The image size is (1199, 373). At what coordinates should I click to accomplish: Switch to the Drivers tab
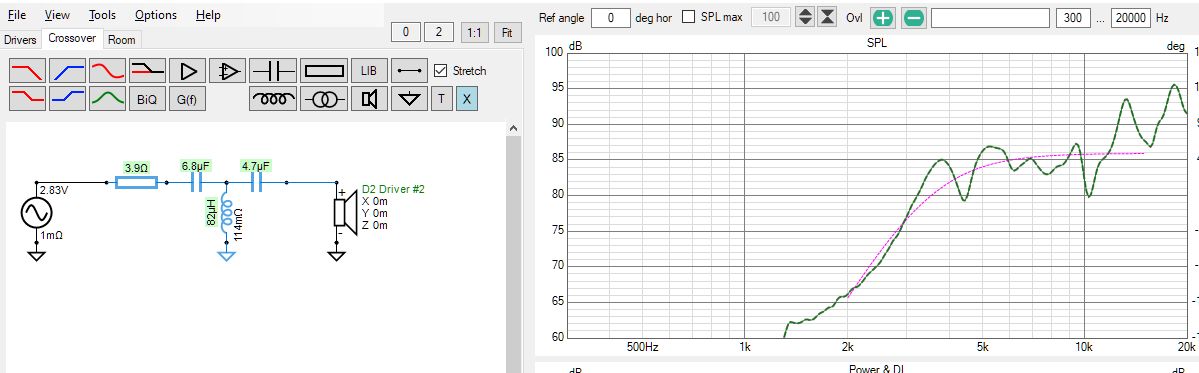[x=21, y=40]
